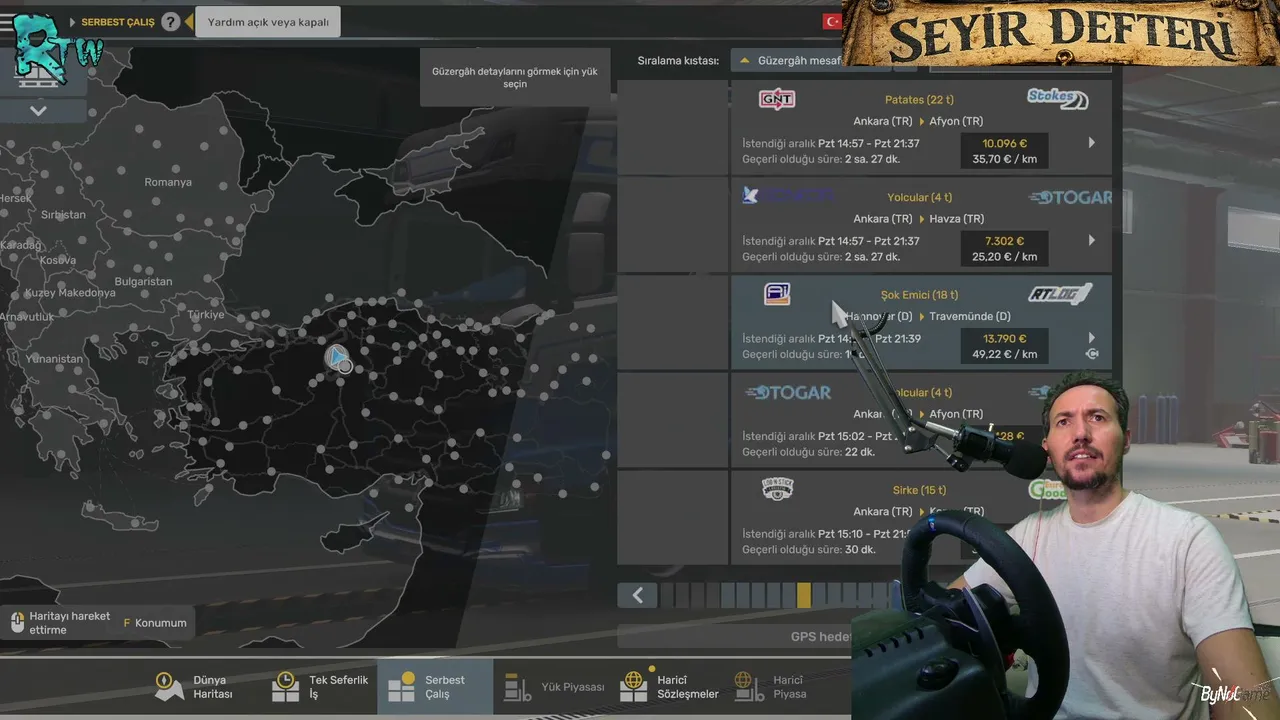Expand details arrow for Patates job
The width and height of the screenshot is (1280, 720).
[x=1091, y=143]
